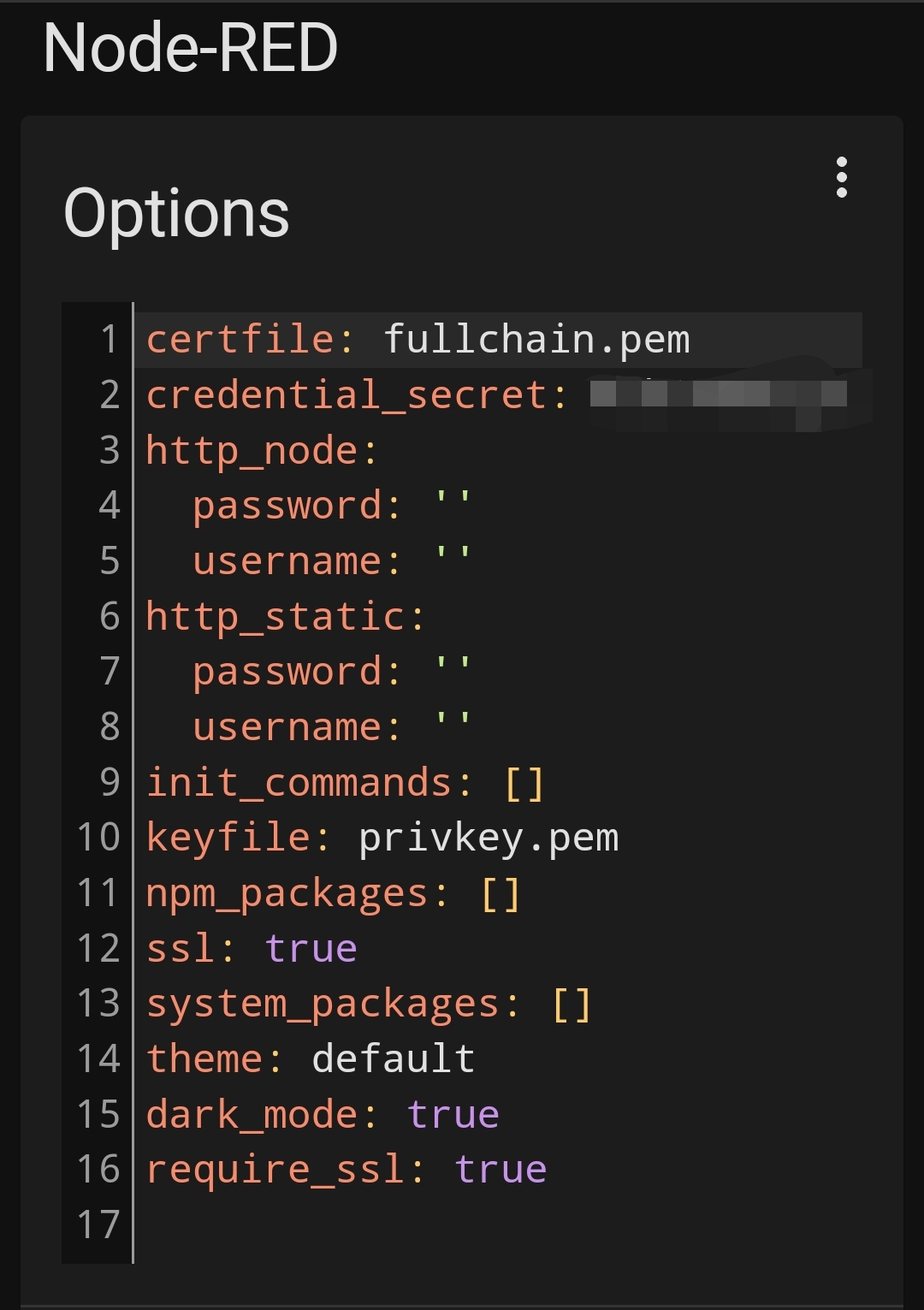Place cursor on empty line 17

(496, 1225)
